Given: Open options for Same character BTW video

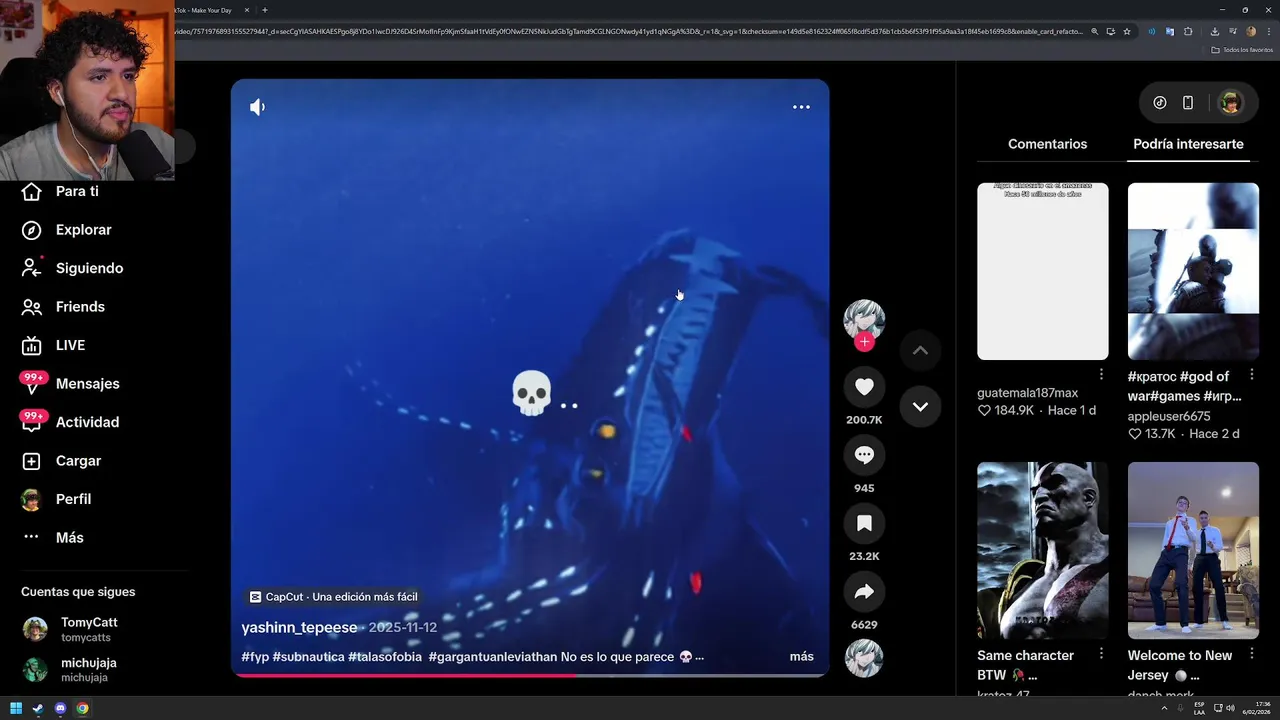Looking at the screenshot, I should point(1101,653).
